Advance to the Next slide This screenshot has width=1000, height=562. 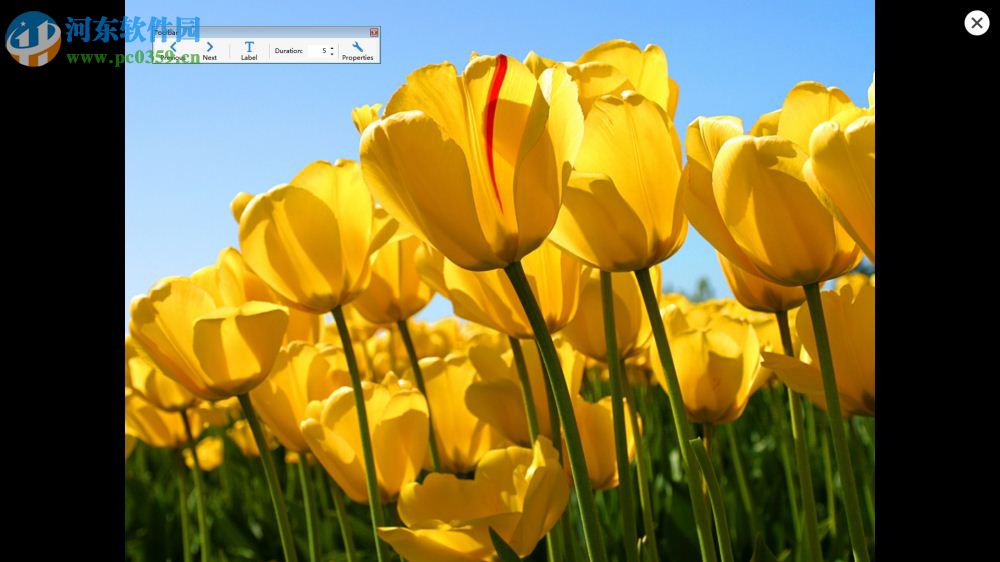(209, 51)
